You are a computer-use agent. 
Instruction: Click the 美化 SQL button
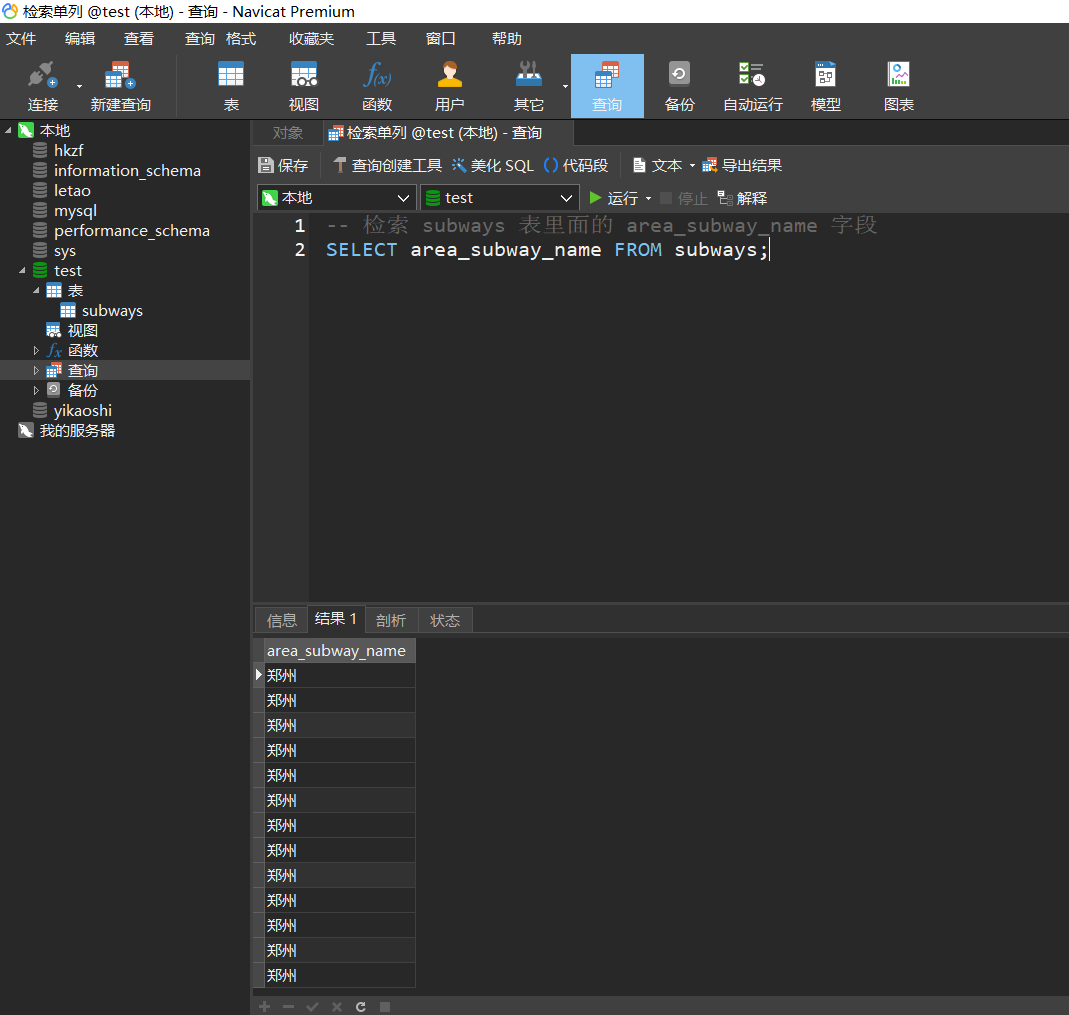(492, 166)
